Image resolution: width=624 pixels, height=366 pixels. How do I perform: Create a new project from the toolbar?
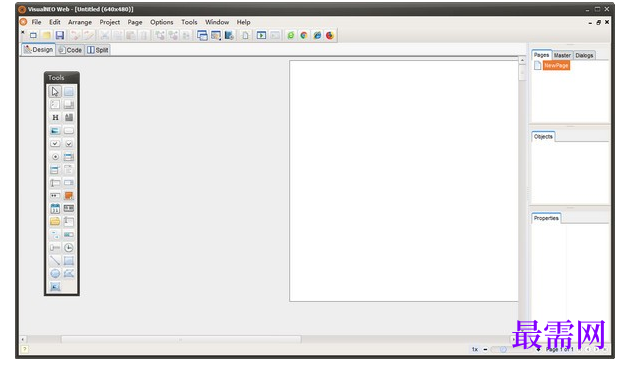[x=33, y=35]
